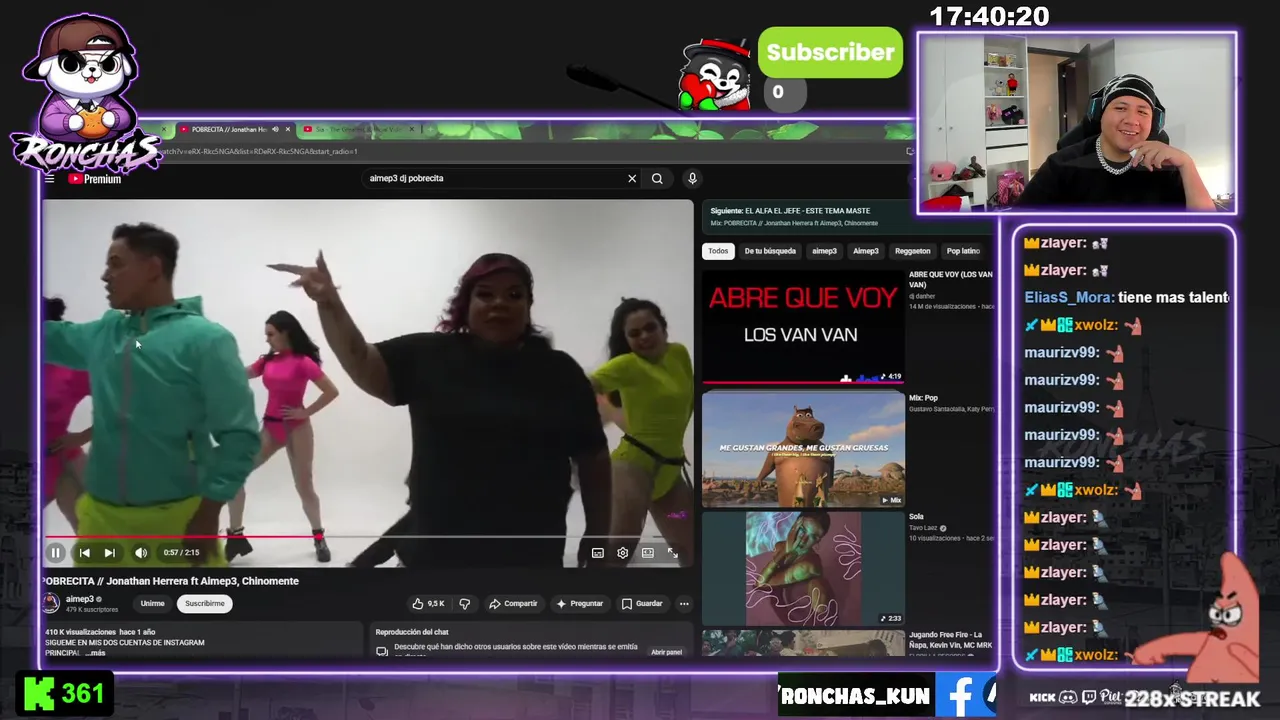1280x720 pixels.
Task: Open the Sola by Tavo Laez title
Action: coord(916,517)
